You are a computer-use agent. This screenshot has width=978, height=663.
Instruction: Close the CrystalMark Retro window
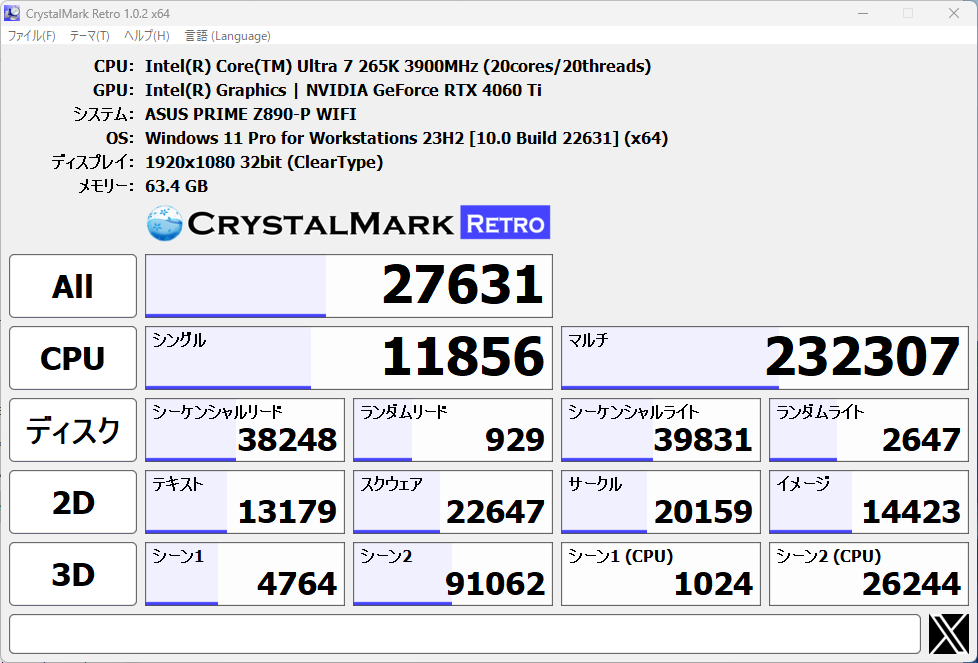point(954,13)
